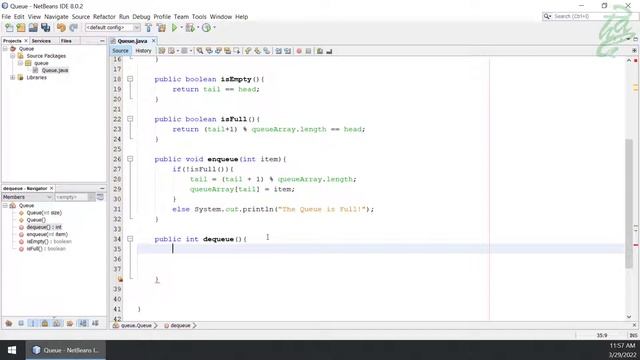This screenshot has height=360, width=640.
Task: Toggle Show Static Members in Navigator
Action: [33, 324]
